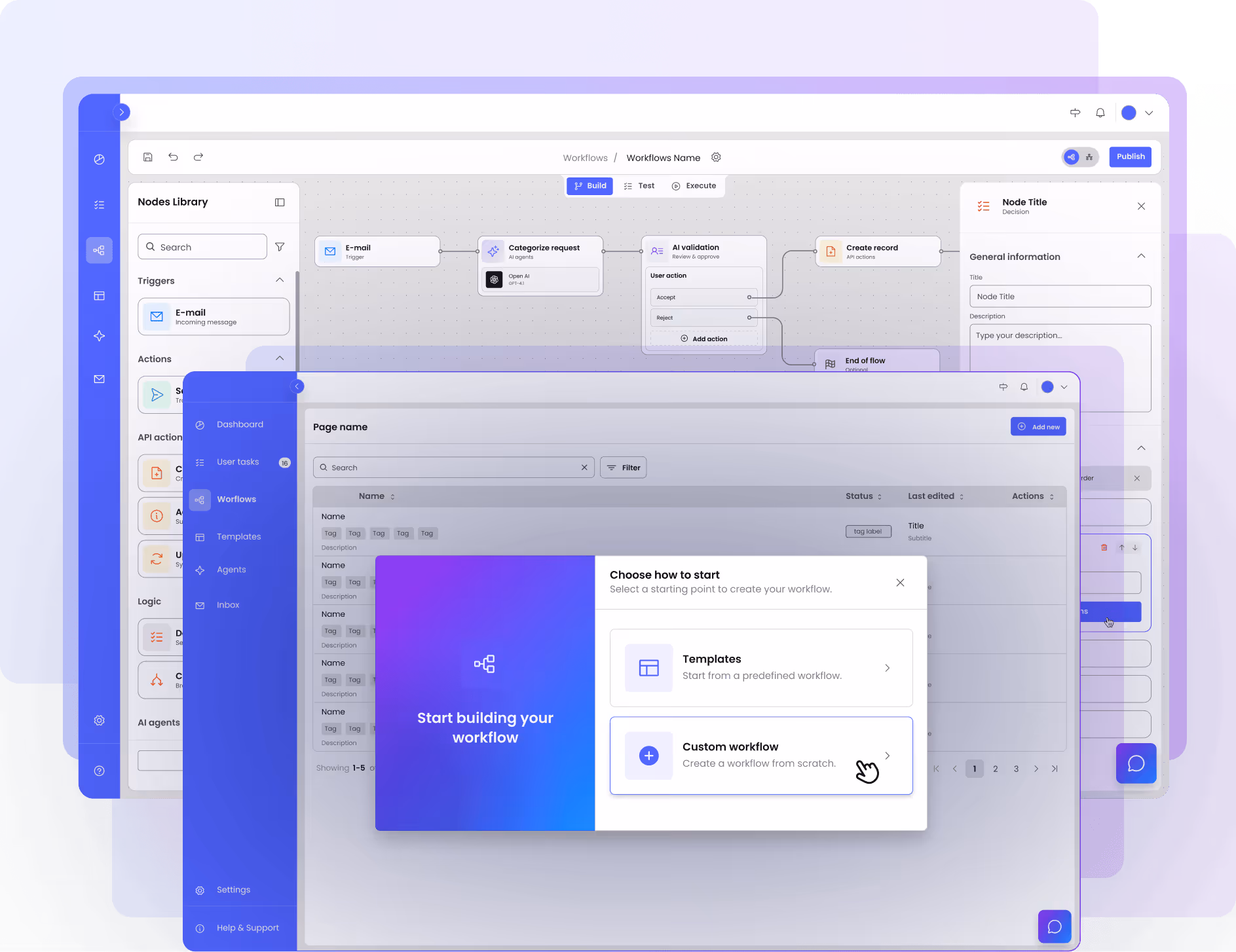1236x952 pixels.
Task: Collapse General information section
Action: [x=1141, y=256]
